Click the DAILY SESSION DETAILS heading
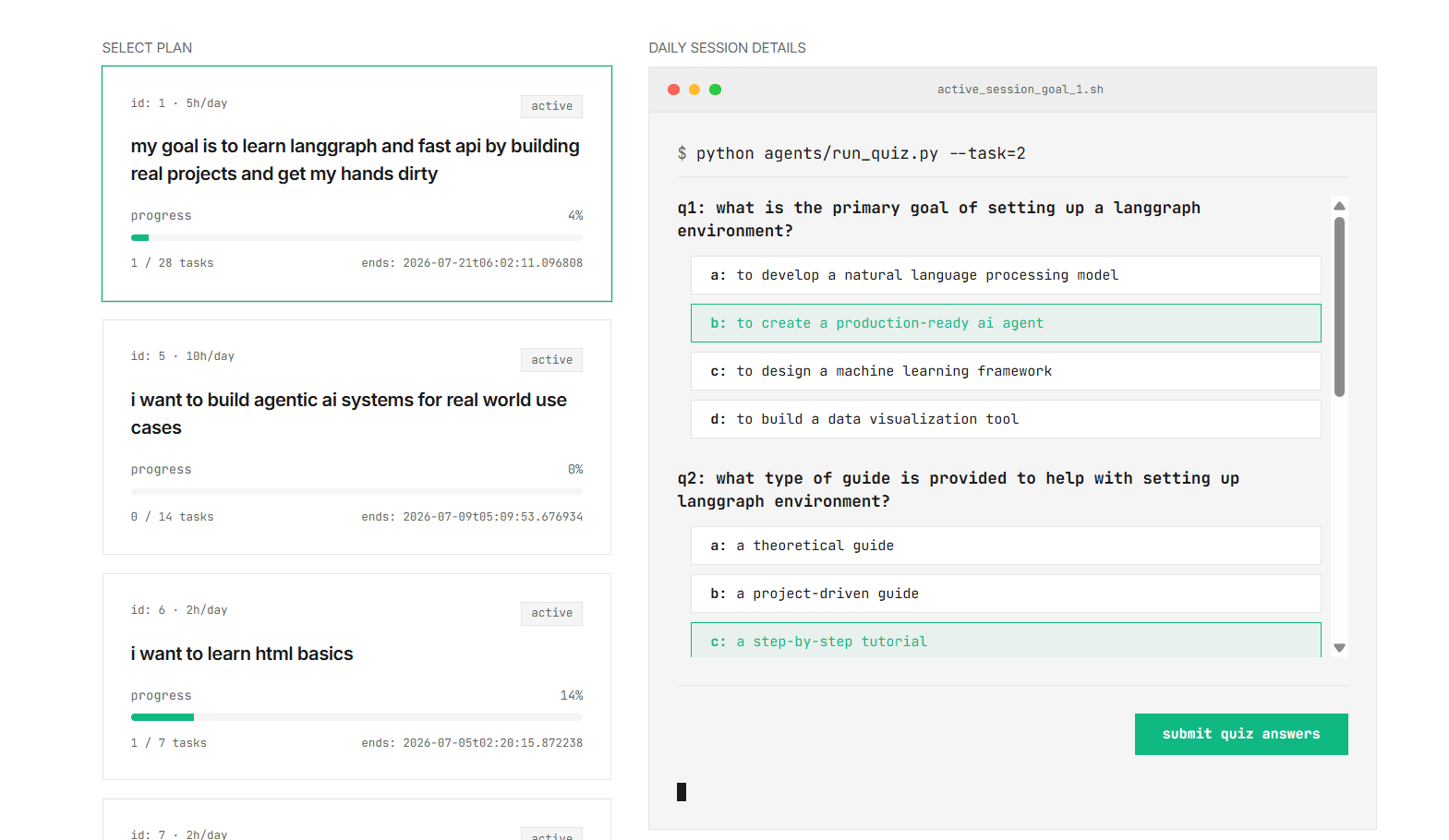This screenshot has width=1449, height=840. point(727,48)
